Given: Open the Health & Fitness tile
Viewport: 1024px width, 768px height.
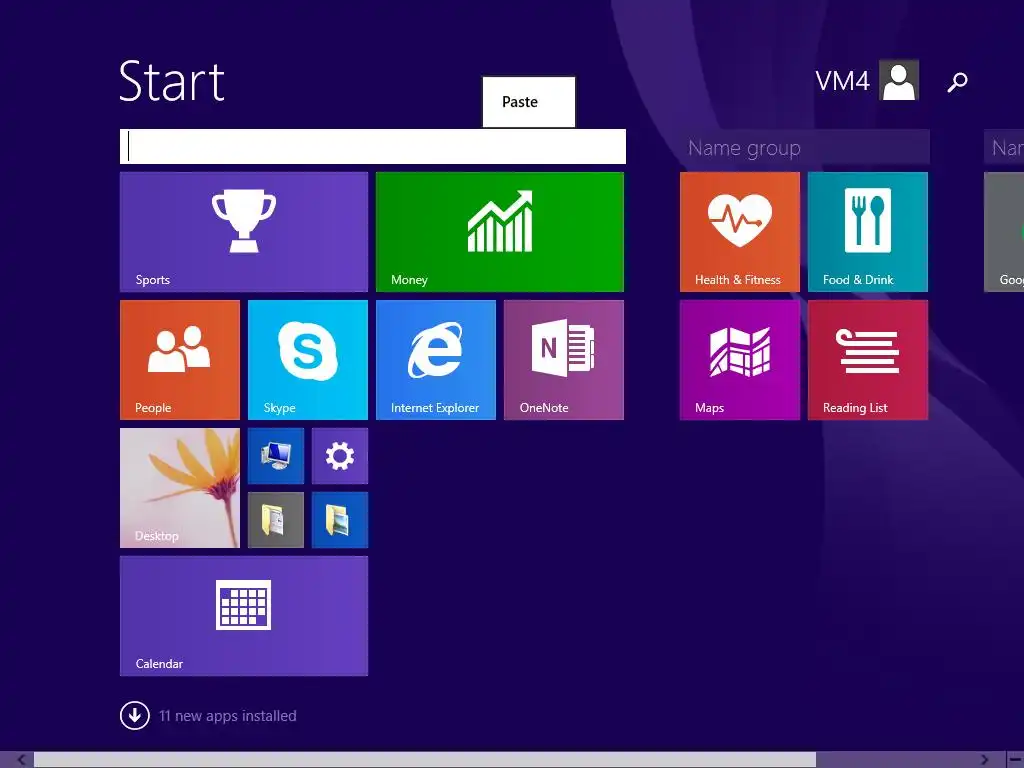Looking at the screenshot, I should click(x=739, y=232).
